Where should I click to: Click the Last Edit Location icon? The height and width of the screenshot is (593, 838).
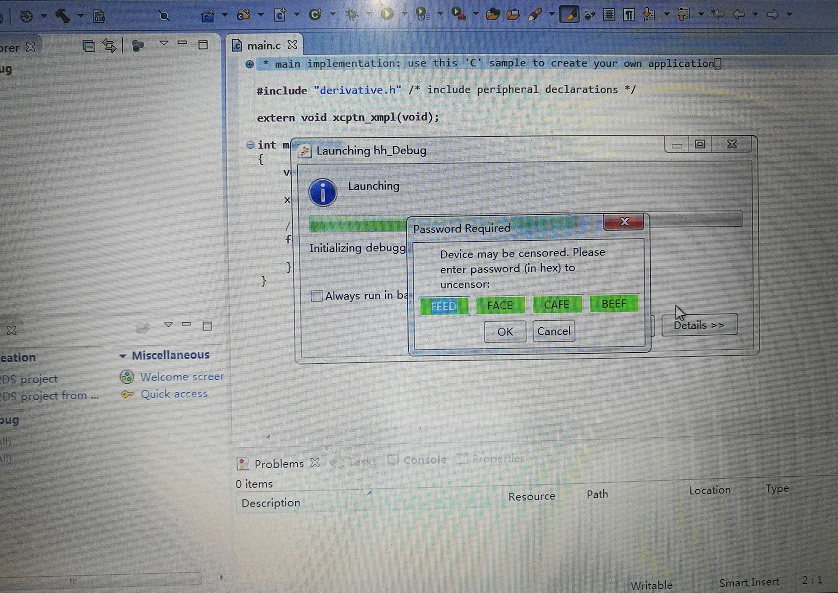[x=718, y=14]
